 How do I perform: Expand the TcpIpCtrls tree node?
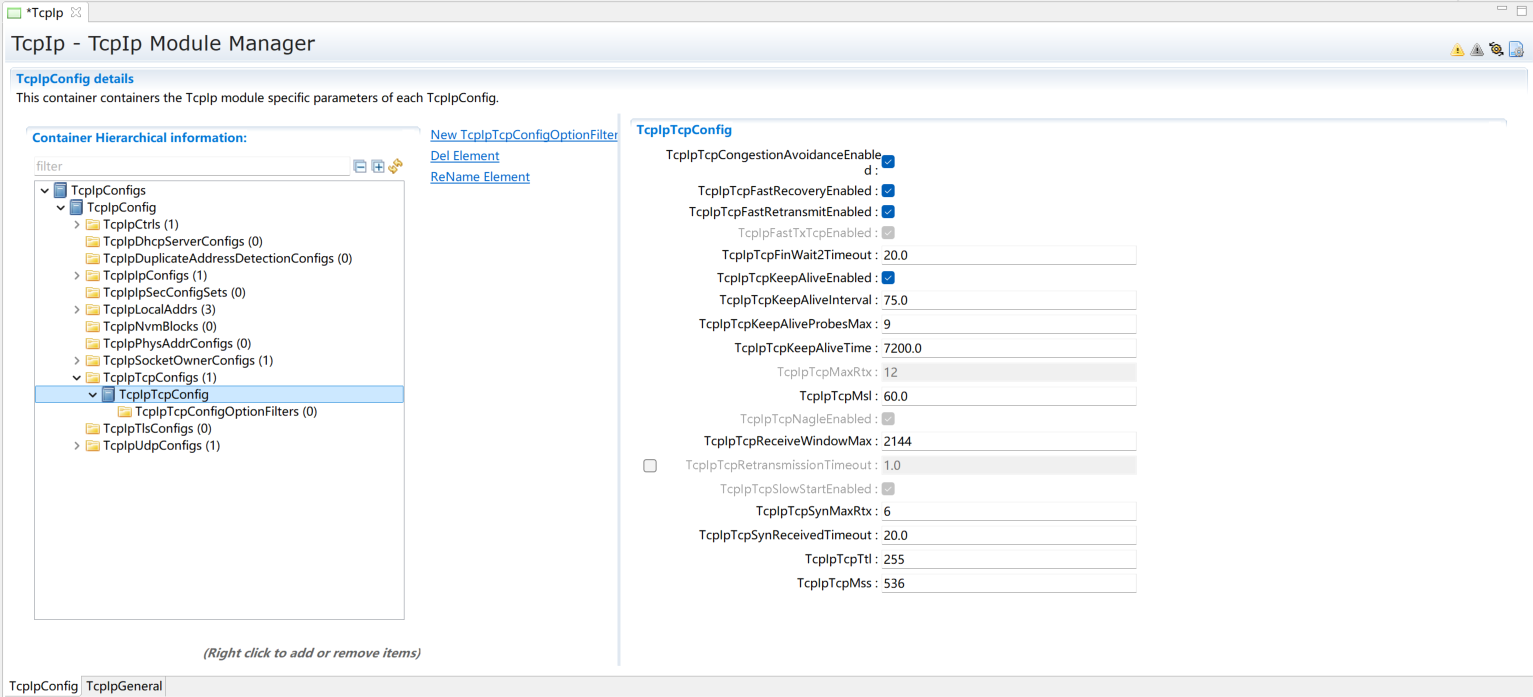pos(77,225)
